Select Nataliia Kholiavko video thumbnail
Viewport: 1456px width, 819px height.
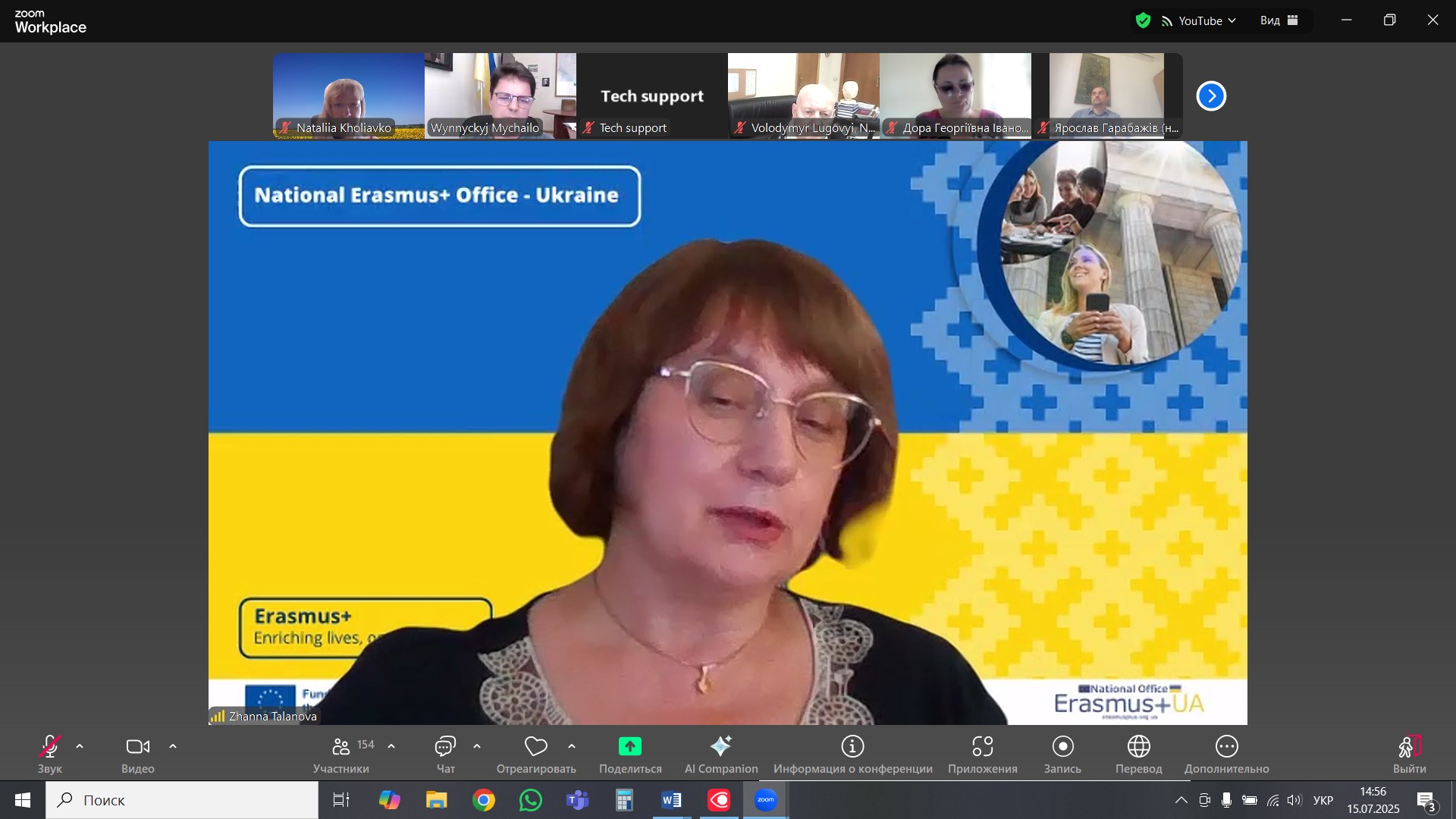click(349, 96)
